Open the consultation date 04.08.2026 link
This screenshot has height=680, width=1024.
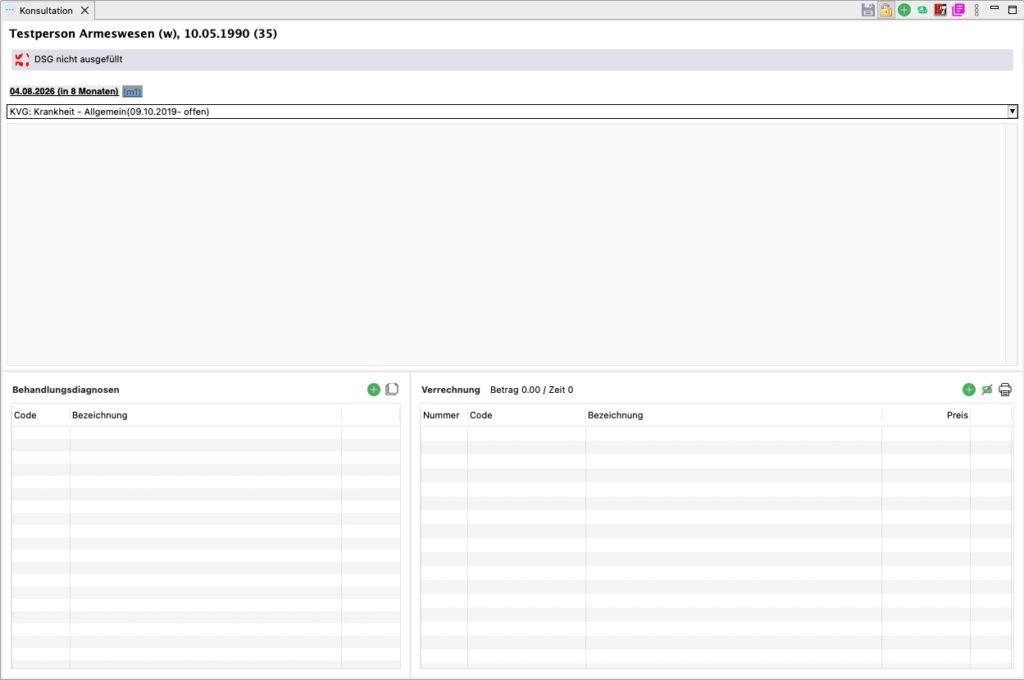pyautogui.click(x=63, y=91)
